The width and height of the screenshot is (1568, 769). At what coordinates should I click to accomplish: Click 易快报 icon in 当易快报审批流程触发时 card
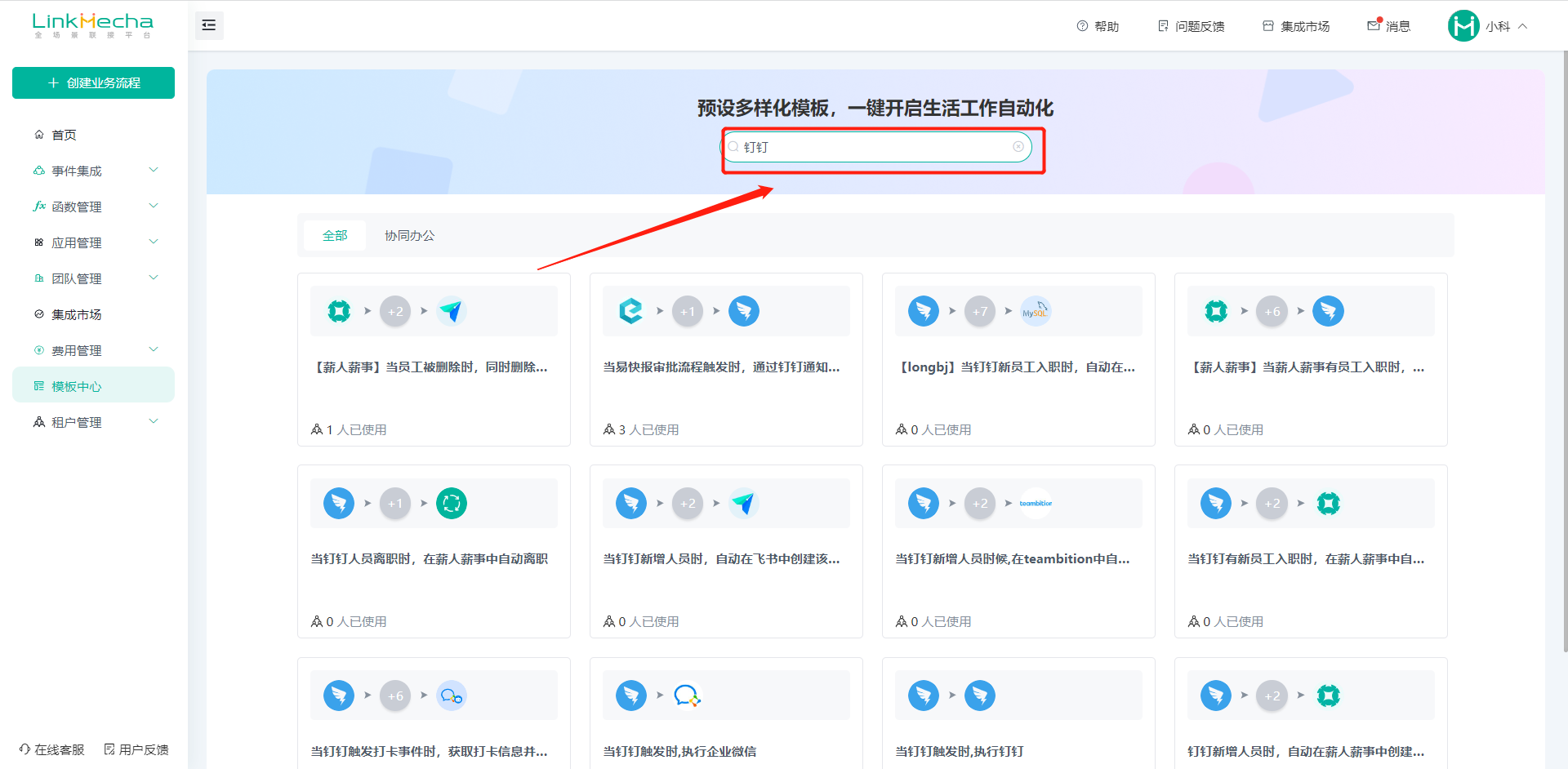[x=631, y=311]
